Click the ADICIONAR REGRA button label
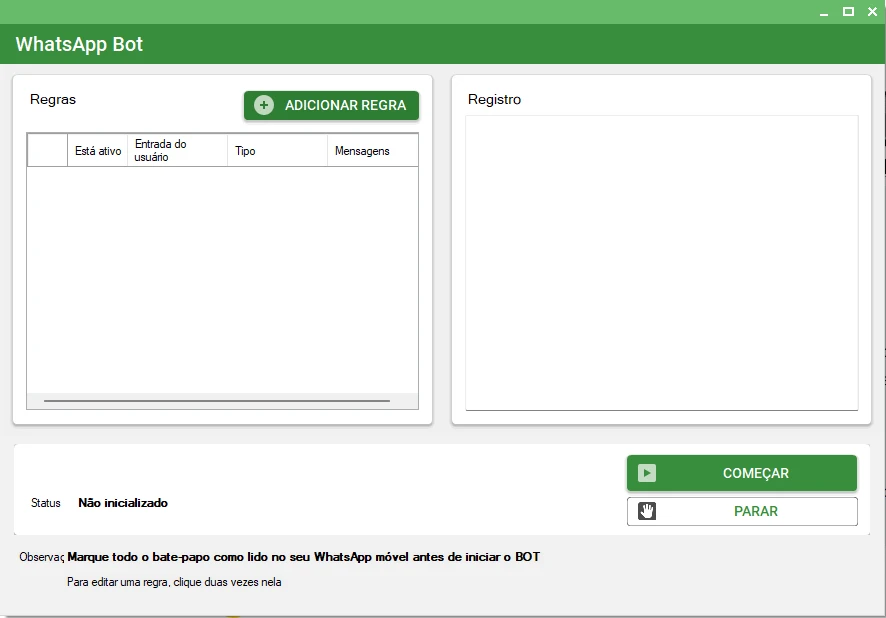The width and height of the screenshot is (886, 618). 345,105
